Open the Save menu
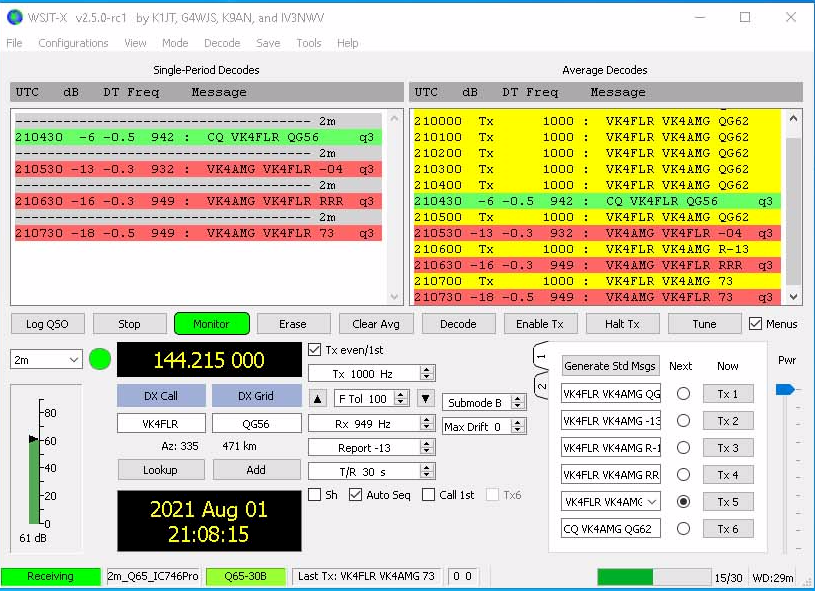This screenshot has height=591, width=815. (x=268, y=43)
